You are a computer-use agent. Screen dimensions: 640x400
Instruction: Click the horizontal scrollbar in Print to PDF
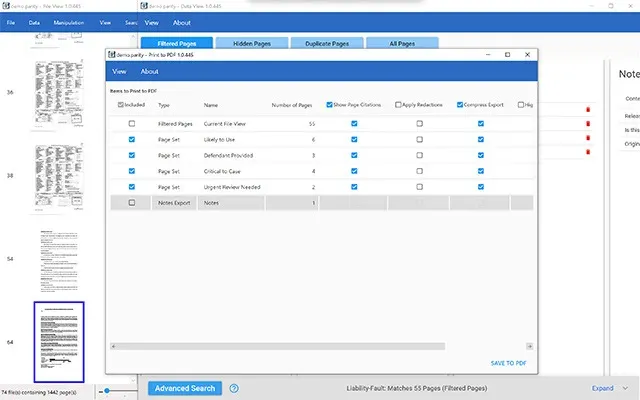tap(278, 346)
